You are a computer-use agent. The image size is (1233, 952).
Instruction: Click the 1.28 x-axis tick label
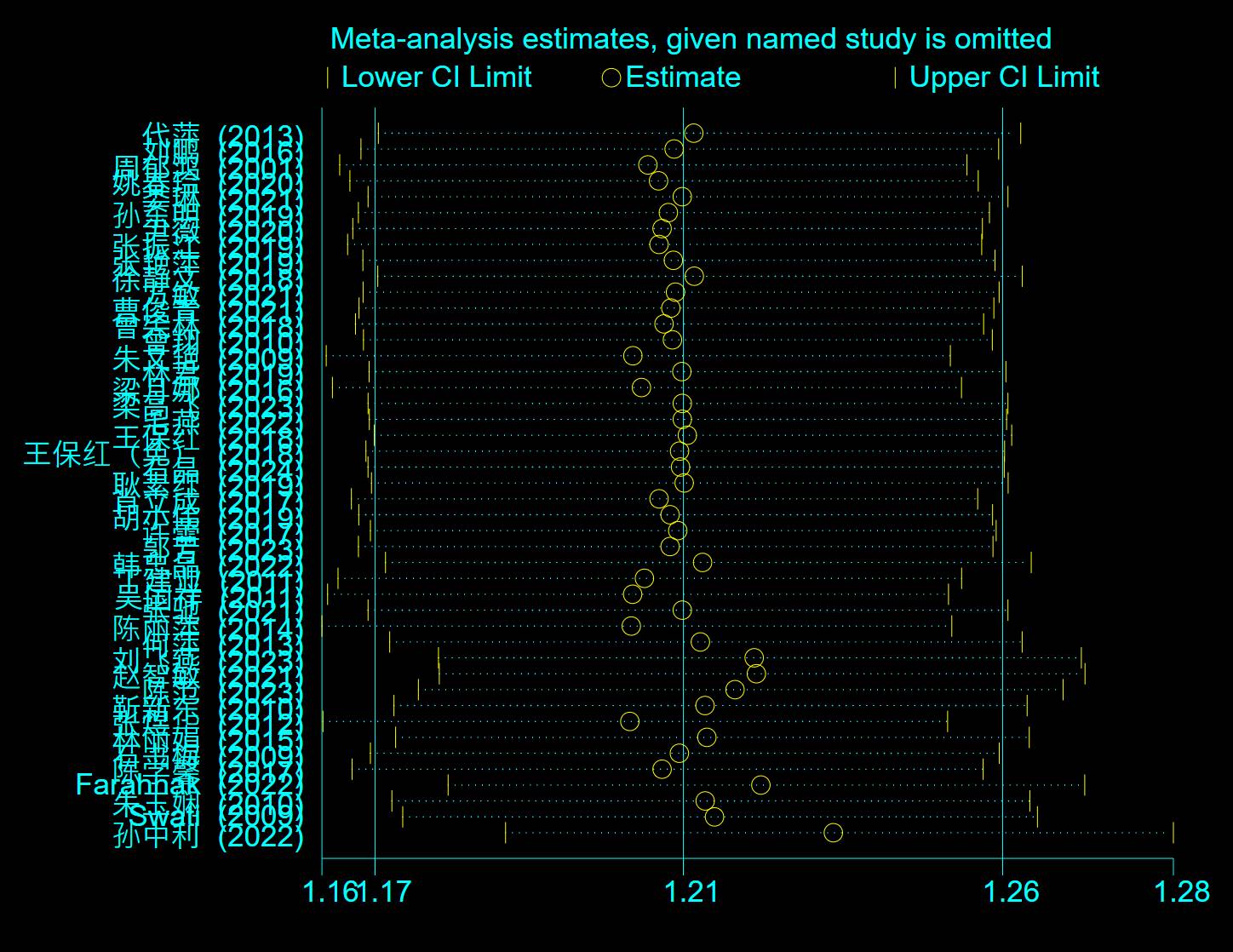[1181, 892]
